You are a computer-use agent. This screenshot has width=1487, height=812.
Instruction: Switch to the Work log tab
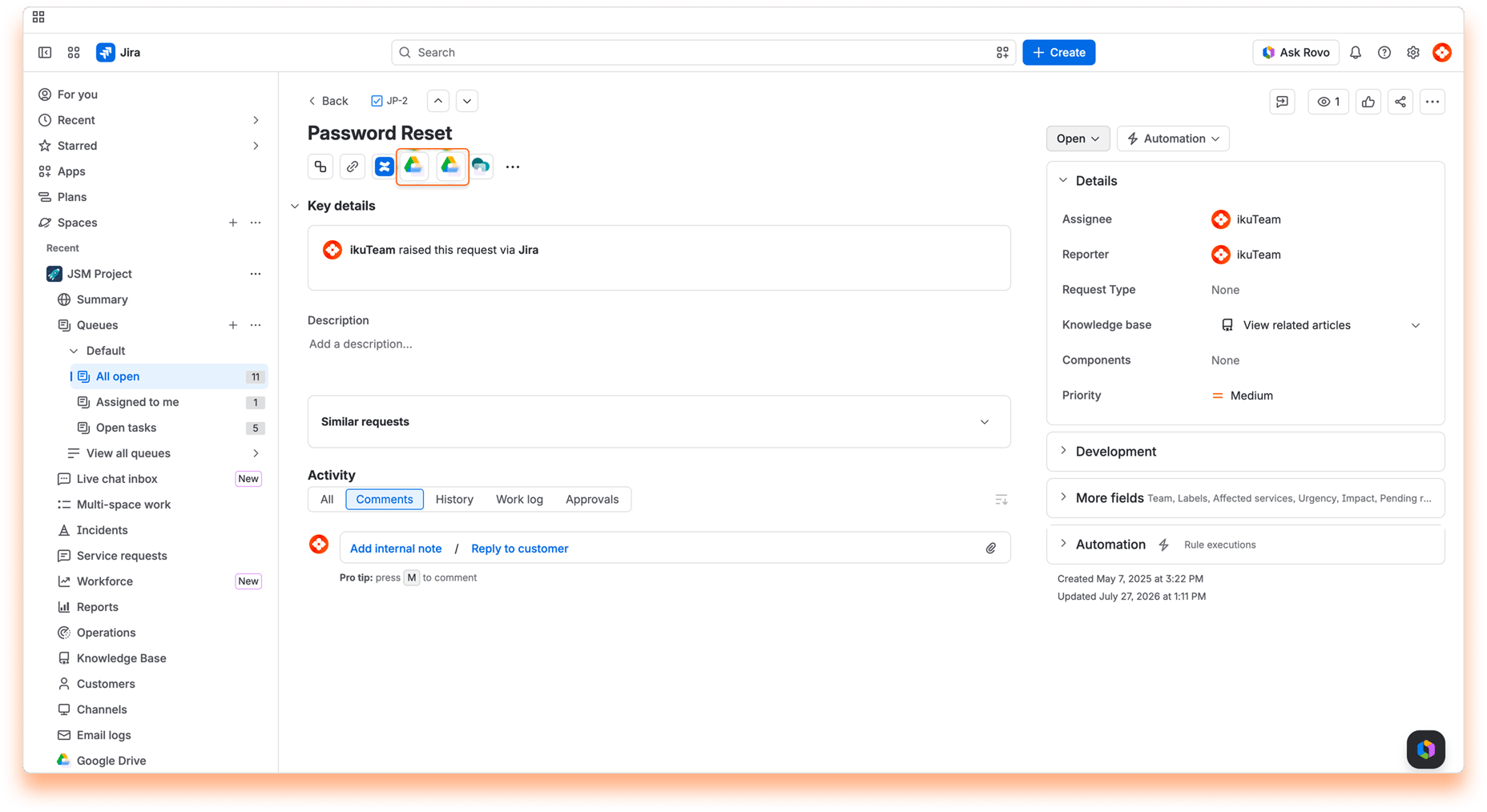point(519,500)
